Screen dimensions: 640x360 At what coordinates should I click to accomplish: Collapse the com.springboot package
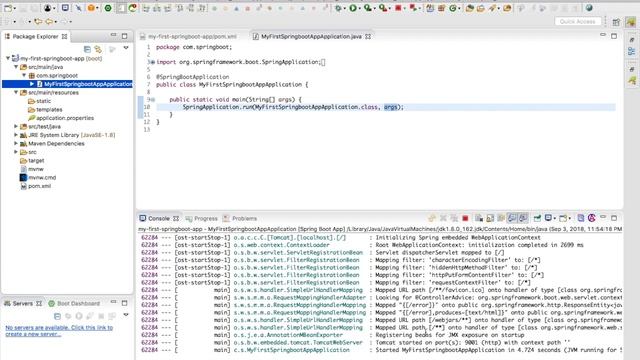click(24, 76)
